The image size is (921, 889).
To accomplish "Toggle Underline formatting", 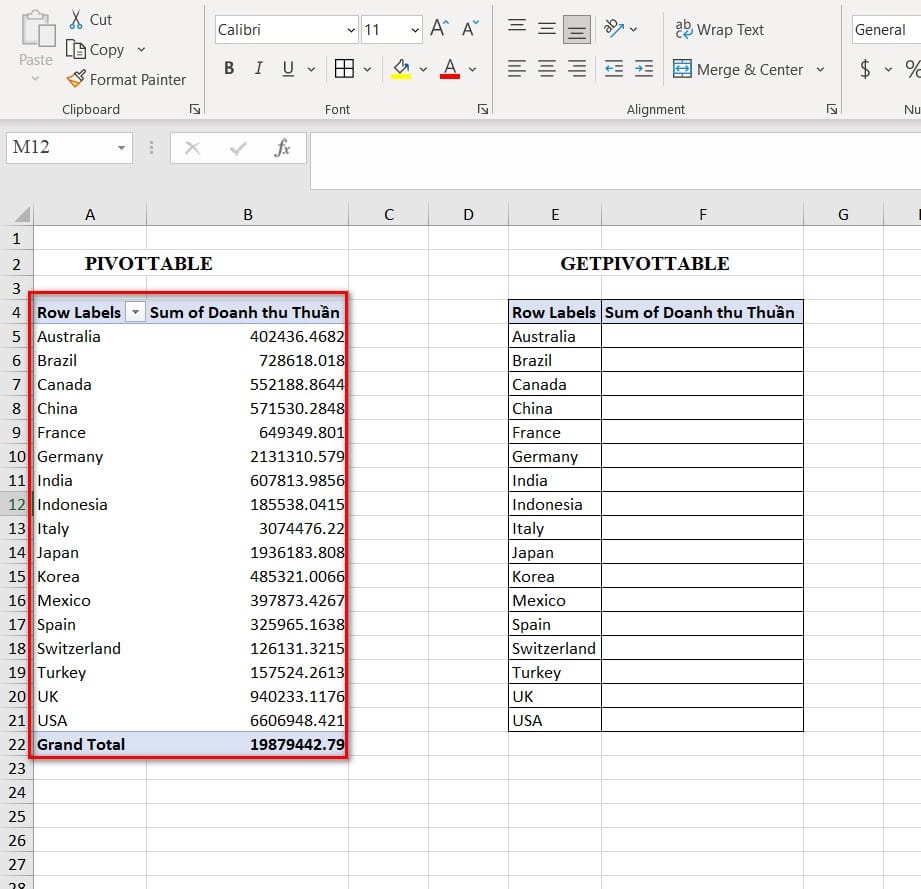I will [288, 69].
